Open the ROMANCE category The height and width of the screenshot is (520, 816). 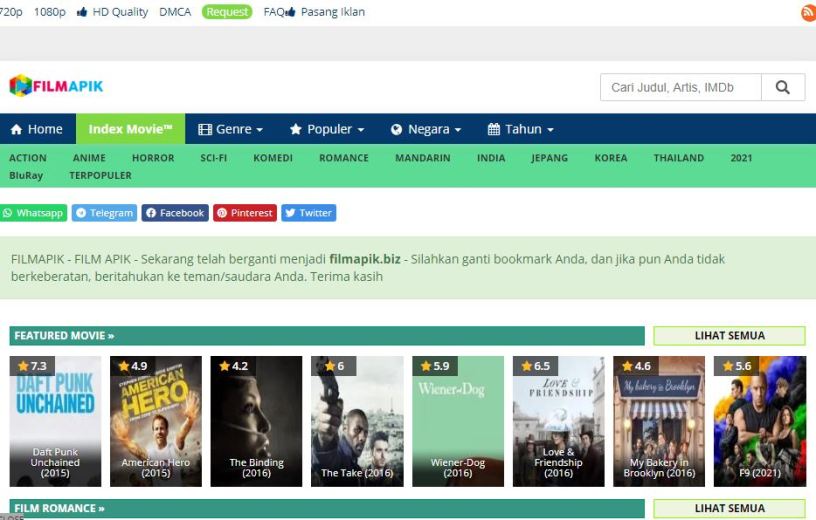[x=343, y=158]
